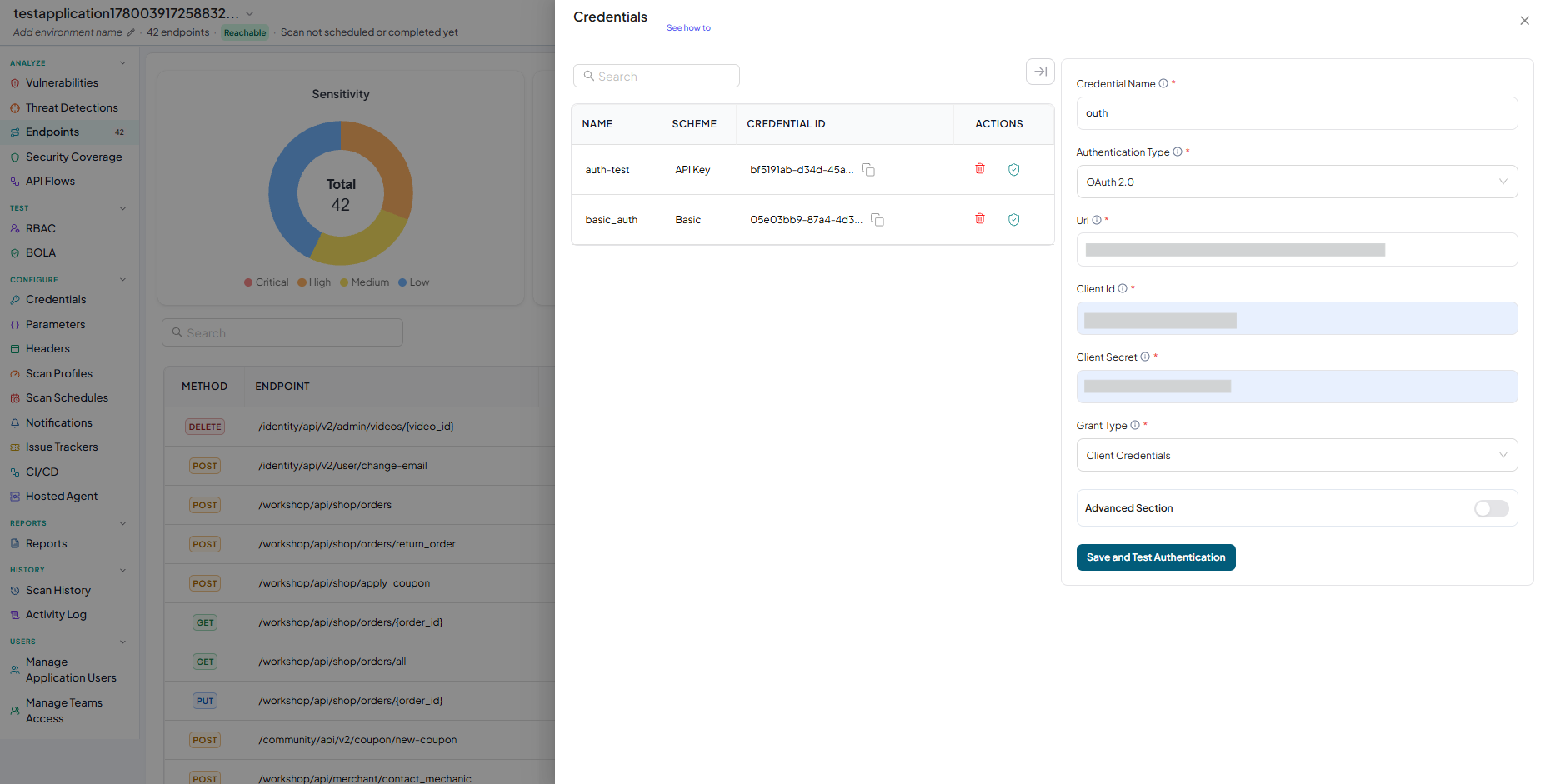
Task: Copy the 05e03bb9 credential ID
Action: pyautogui.click(x=877, y=220)
